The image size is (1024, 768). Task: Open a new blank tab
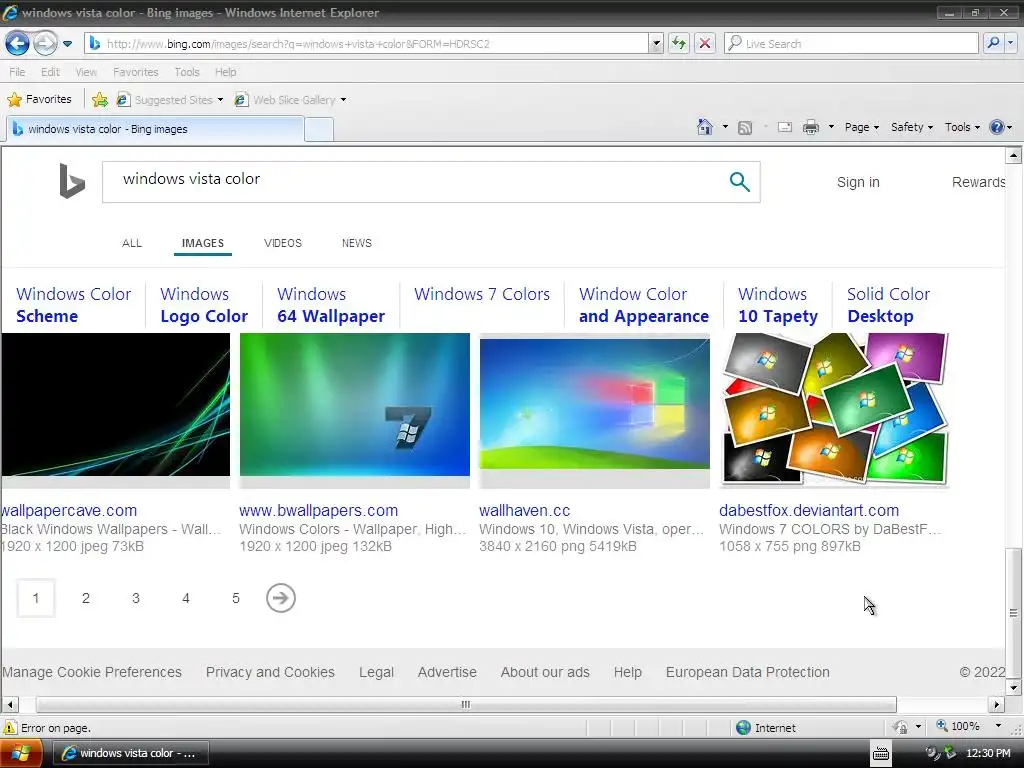pyautogui.click(x=319, y=129)
